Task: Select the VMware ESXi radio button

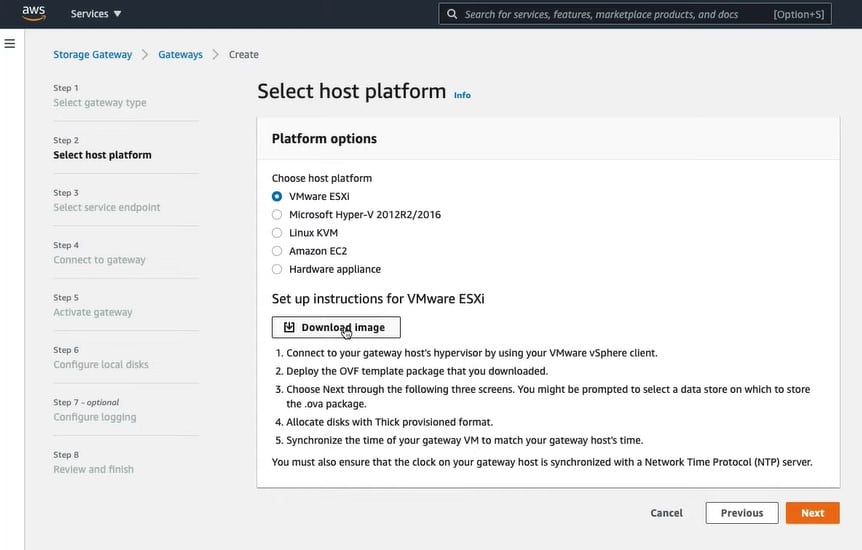Action: (277, 196)
